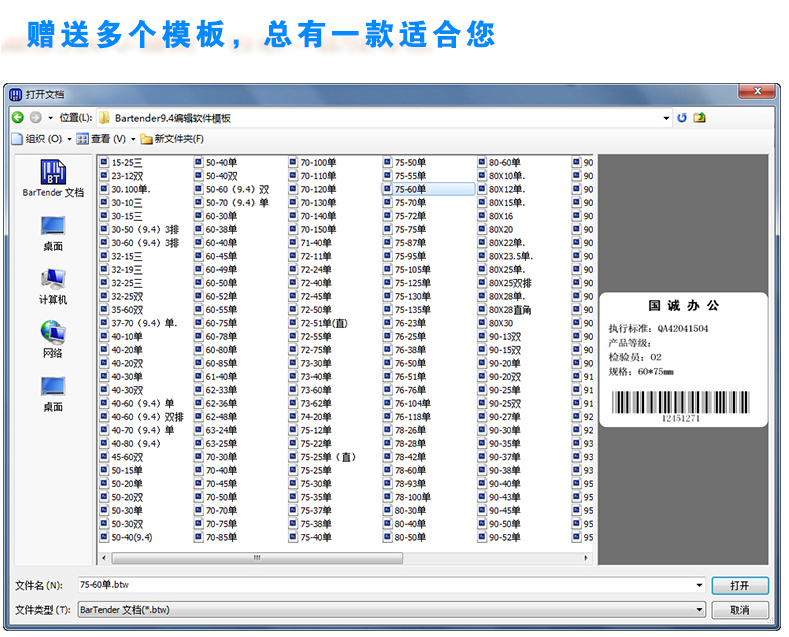Select the lower 桌面 sidebar shortcut

(x=53, y=393)
